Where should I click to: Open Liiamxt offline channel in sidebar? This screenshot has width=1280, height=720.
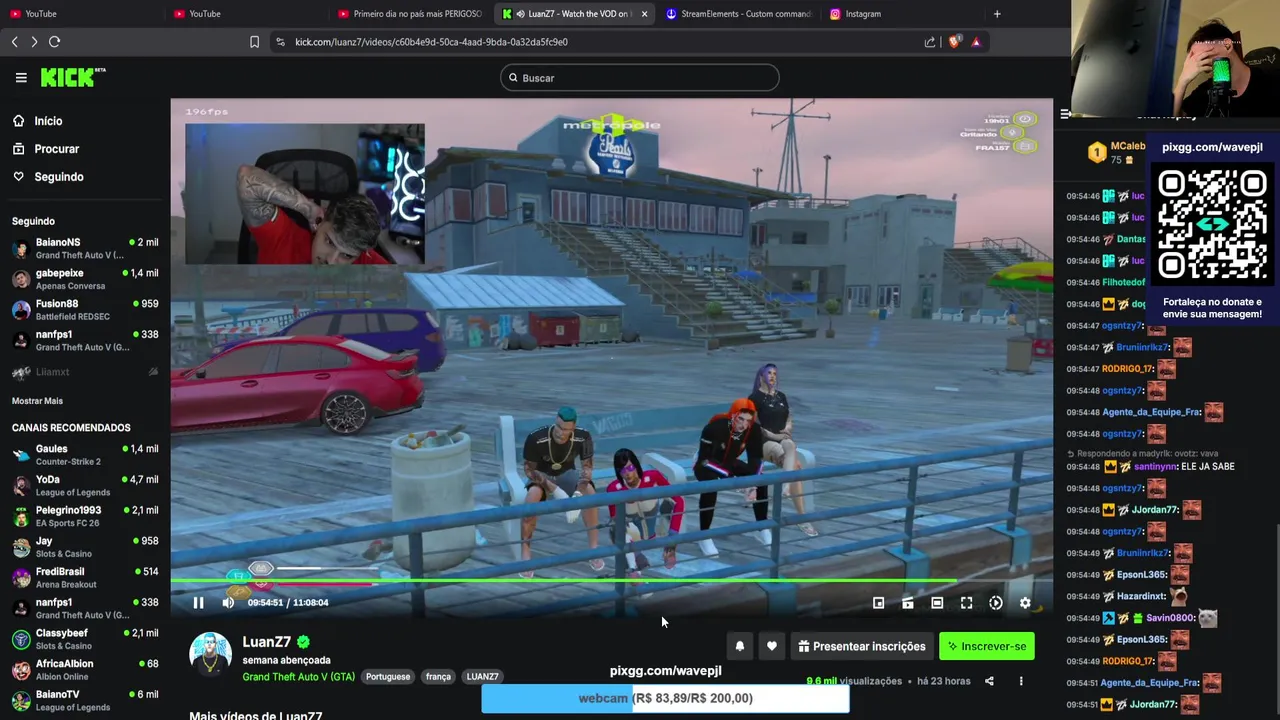point(84,372)
